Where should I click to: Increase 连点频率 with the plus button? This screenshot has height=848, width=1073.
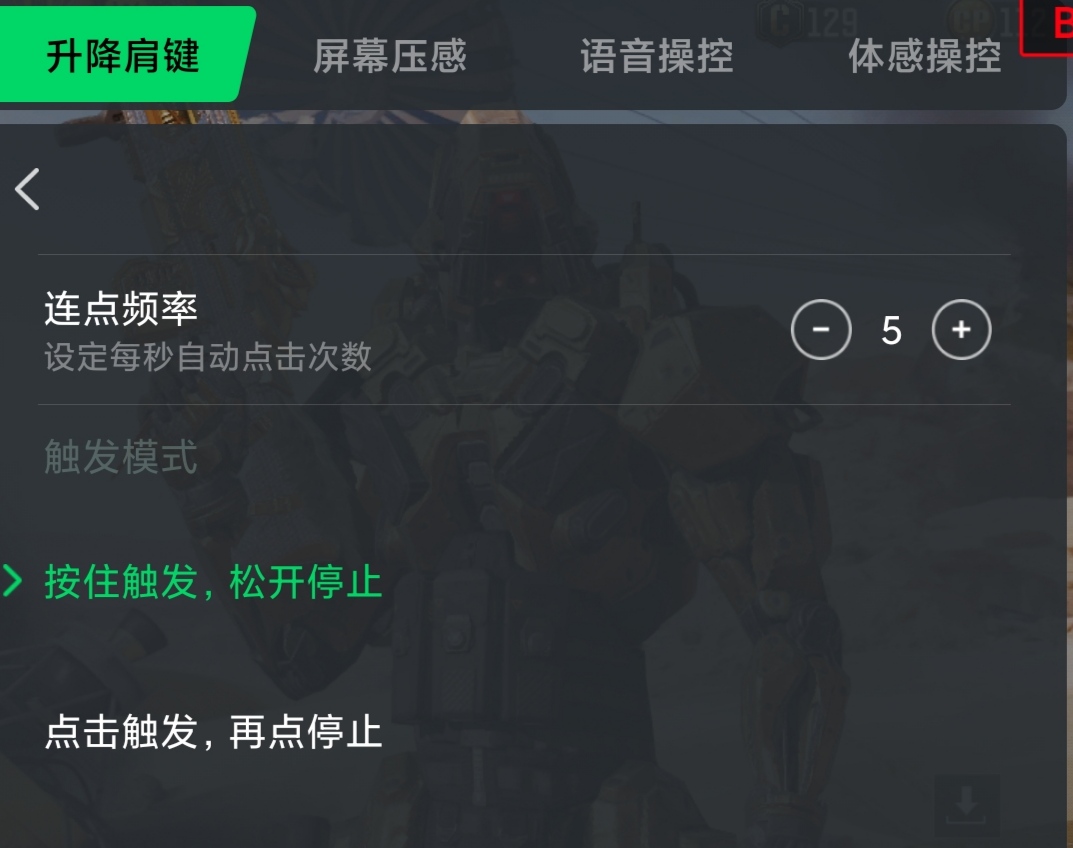(x=961, y=329)
